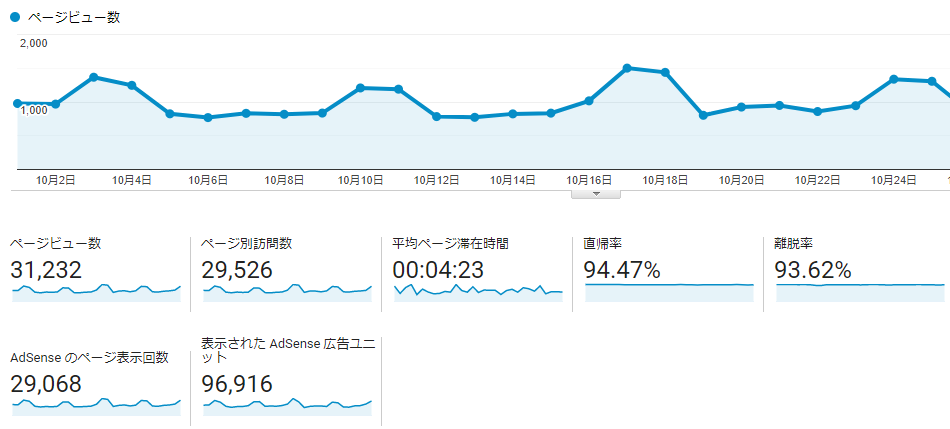950x429 pixels.
Task: Open the ページビュー数 sparkline under 31,232
Action: point(96,291)
